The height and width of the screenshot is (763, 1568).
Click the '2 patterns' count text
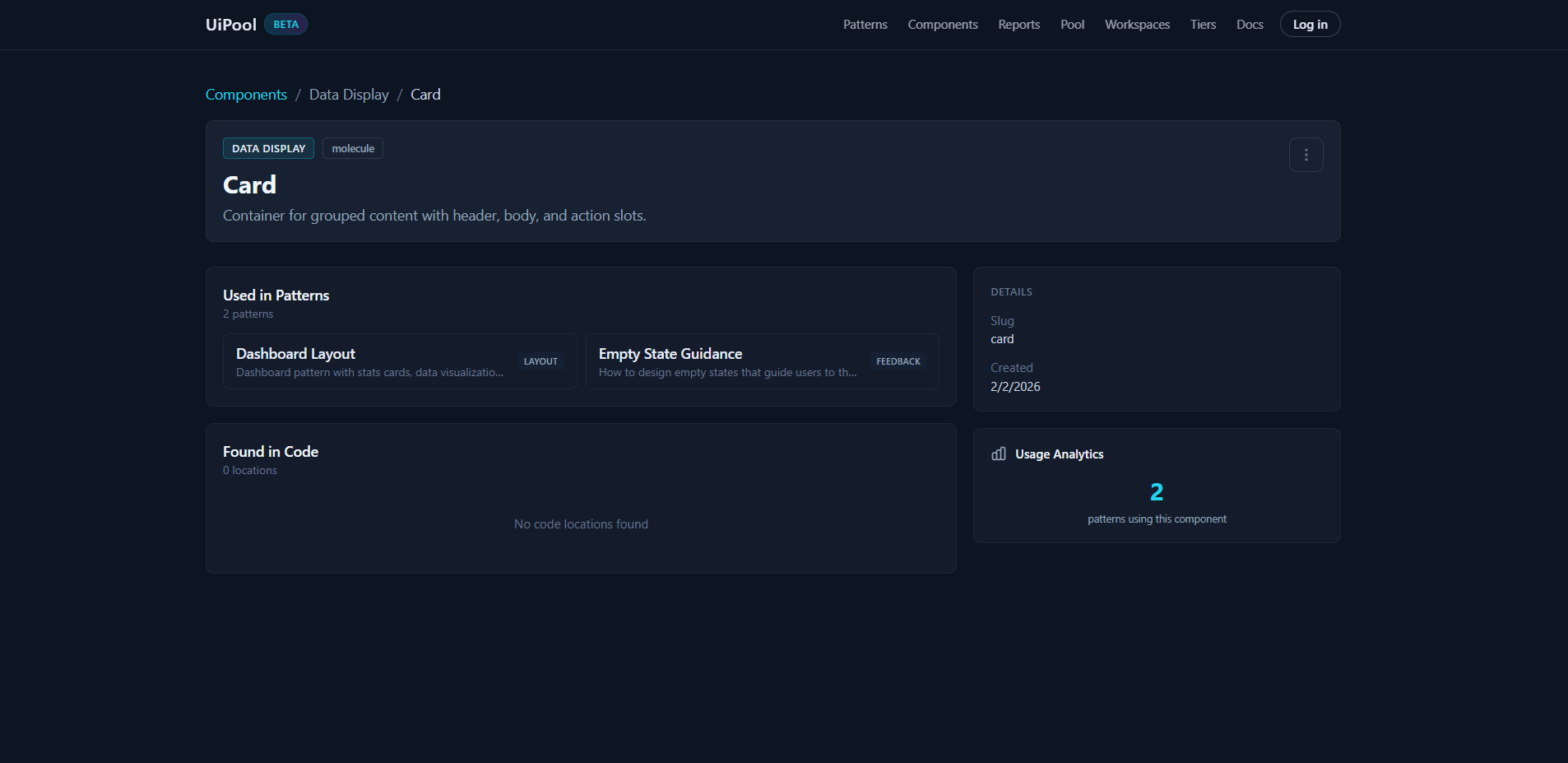248,314
